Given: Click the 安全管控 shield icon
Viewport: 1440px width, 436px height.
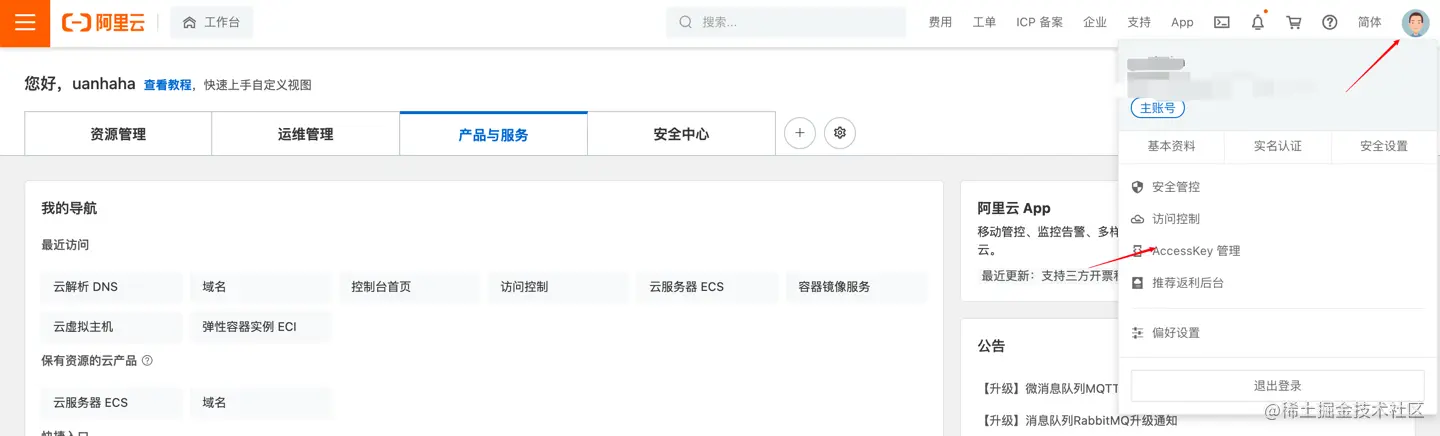Looking at the screenshot, I should [1137, 187].
